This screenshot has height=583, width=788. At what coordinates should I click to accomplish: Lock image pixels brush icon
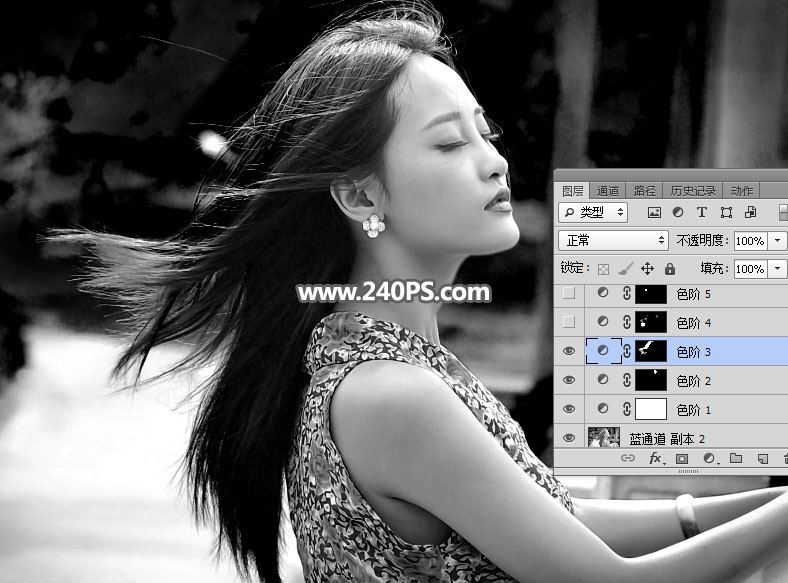coord(625,269)
